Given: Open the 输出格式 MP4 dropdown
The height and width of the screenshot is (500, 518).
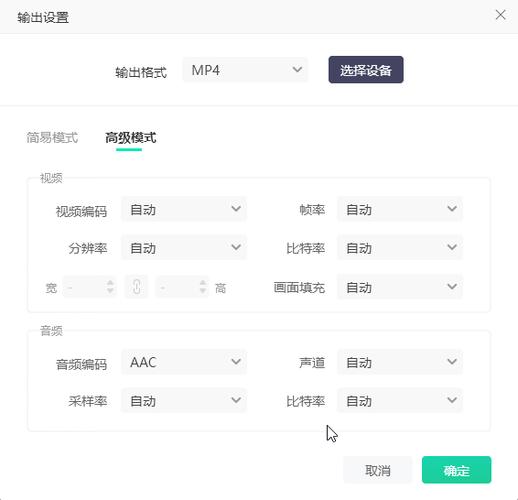Looking at the screenshot, I should [245, 70].
